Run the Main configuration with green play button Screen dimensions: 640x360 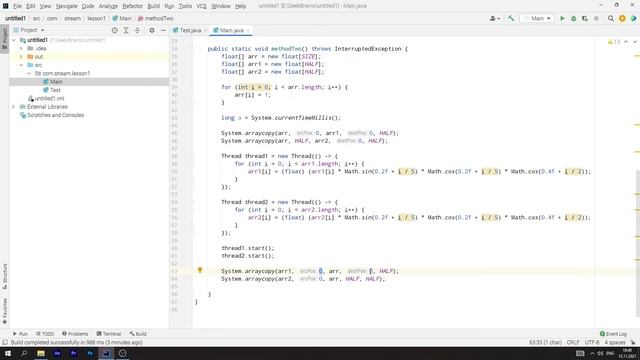(562, 18)
